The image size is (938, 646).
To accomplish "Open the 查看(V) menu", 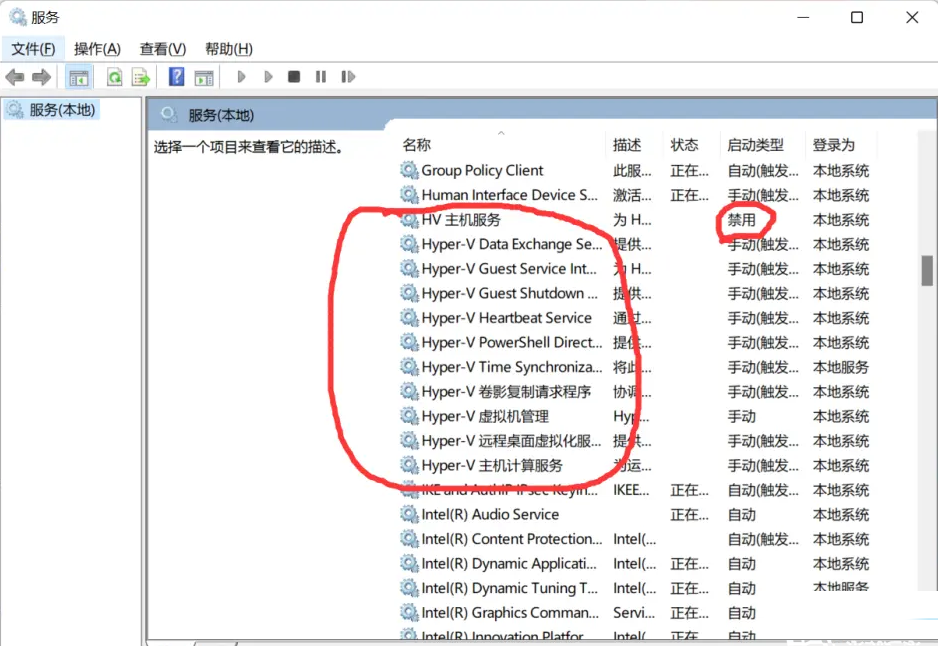I will 163,48.
